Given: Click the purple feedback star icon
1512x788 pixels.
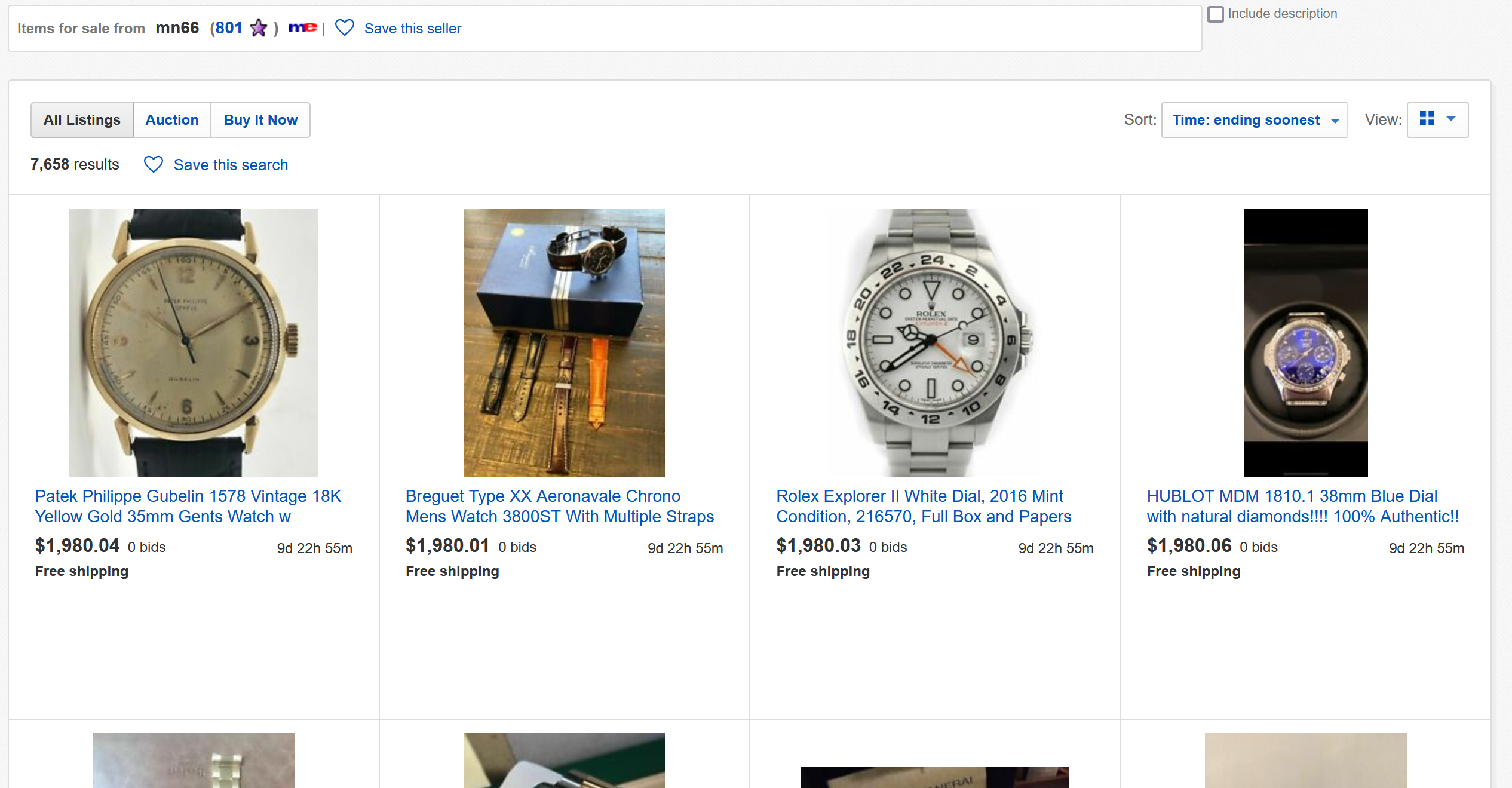Looking at the screenshot, I should click(259, 28).
